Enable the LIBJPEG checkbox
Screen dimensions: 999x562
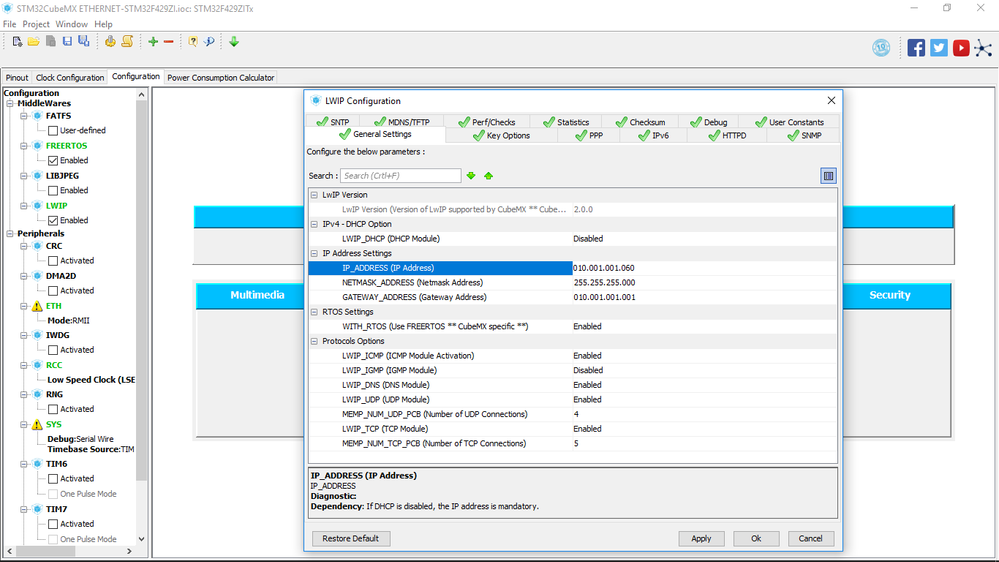pyautogui.click(x=53, y=191)
